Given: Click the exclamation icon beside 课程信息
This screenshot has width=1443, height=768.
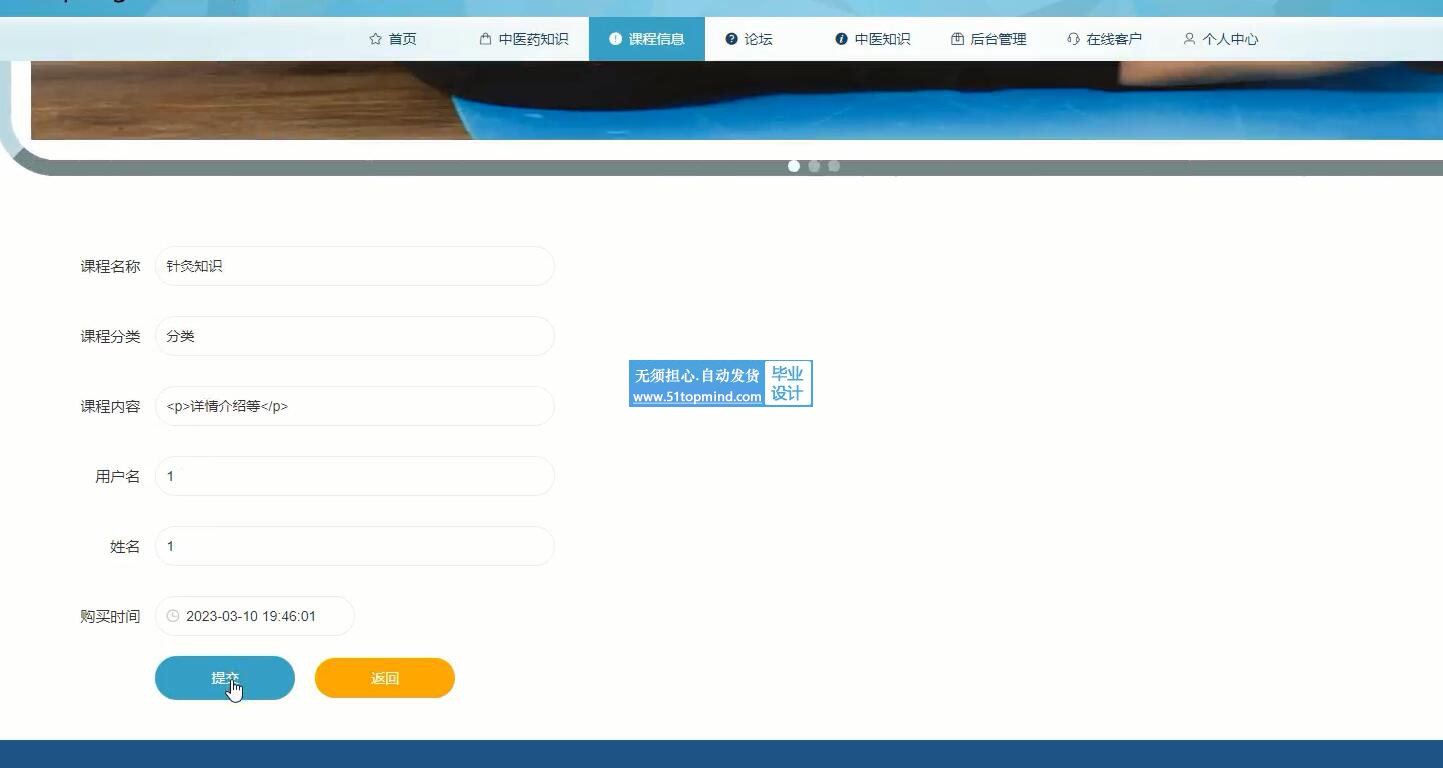Looking at the screenshot, I should 615,39.
